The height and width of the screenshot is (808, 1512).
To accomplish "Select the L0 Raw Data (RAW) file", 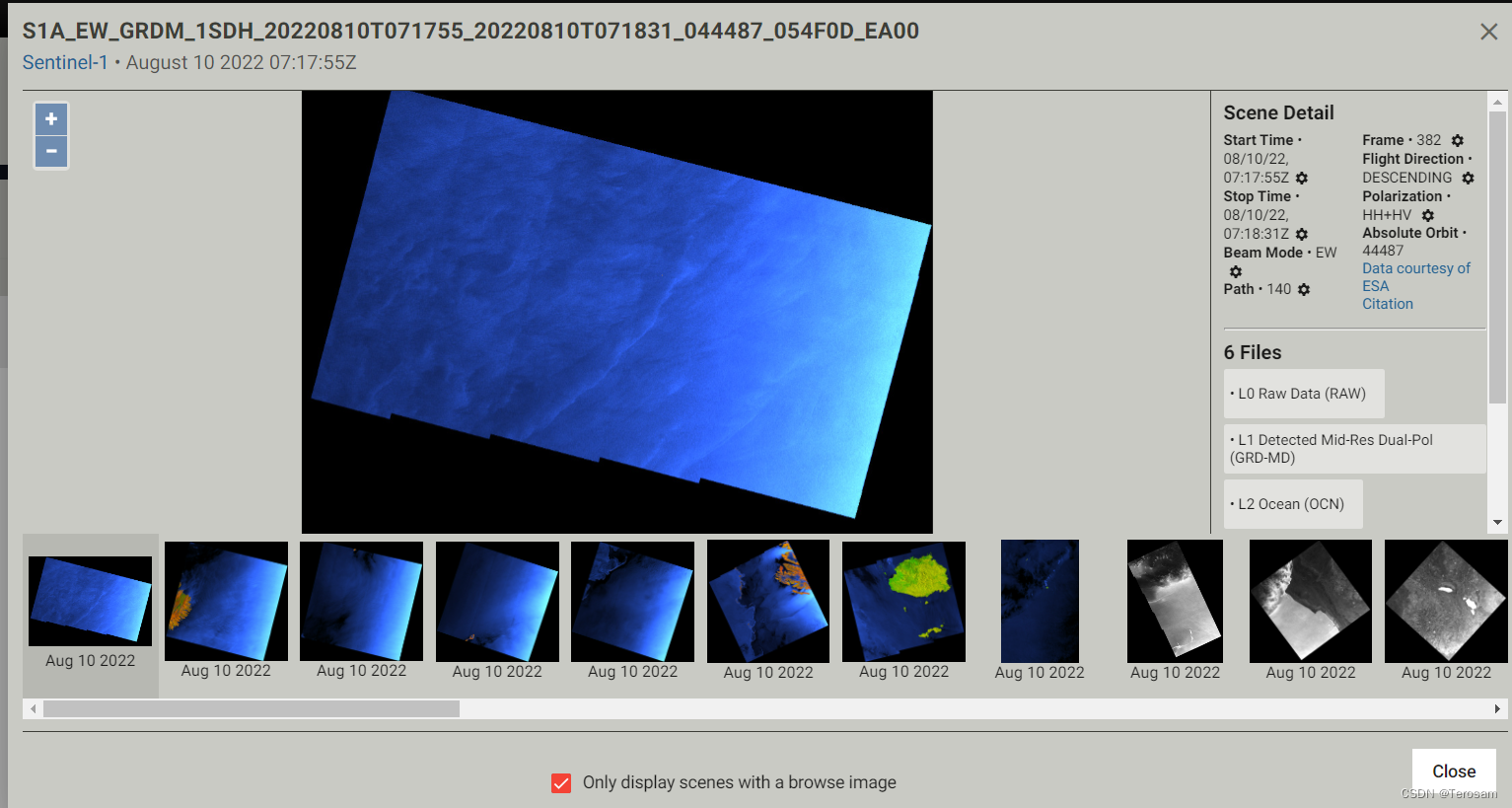I will [1304, 393].
